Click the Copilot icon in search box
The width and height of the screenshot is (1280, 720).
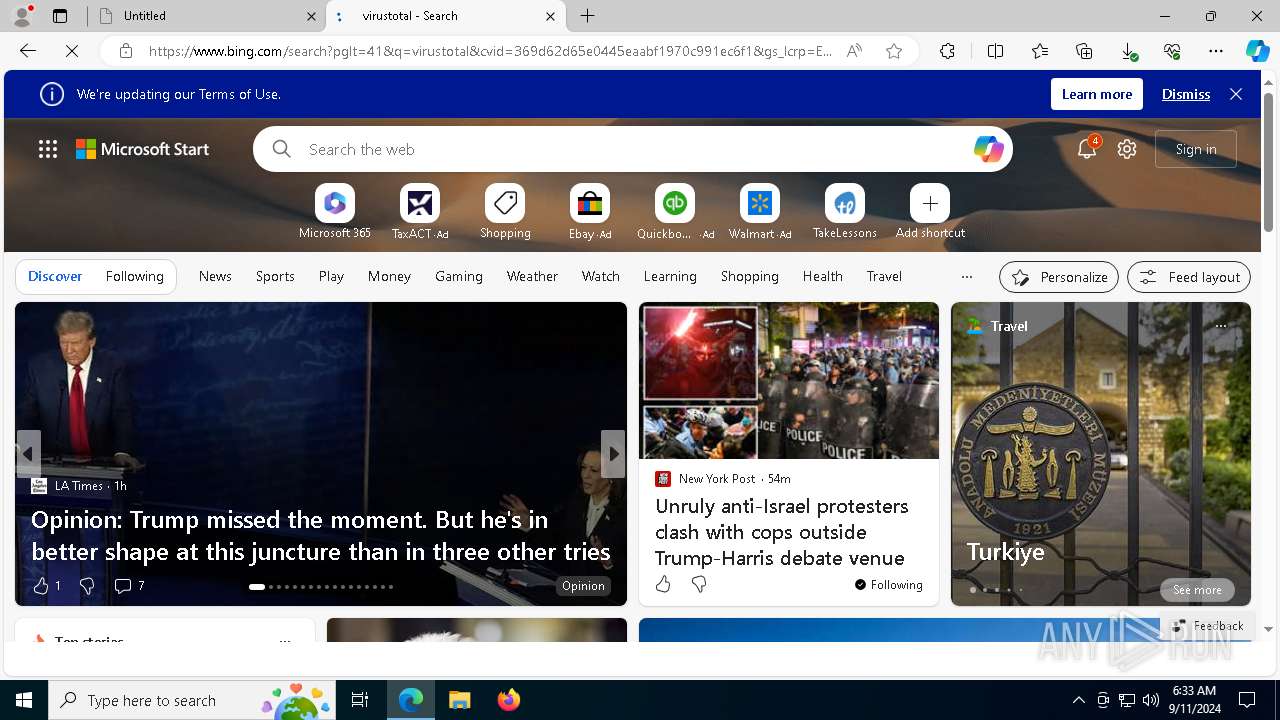click(x=988, y=149)
